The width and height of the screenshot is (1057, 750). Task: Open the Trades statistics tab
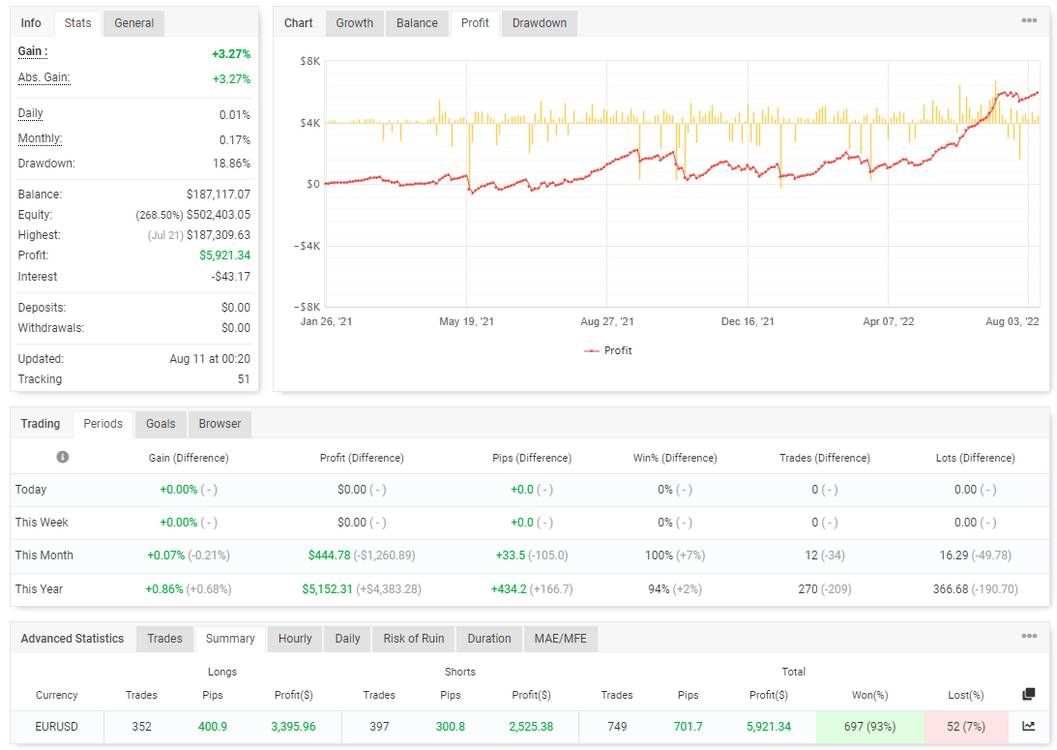pyautogui.click(x=164, y=638)
